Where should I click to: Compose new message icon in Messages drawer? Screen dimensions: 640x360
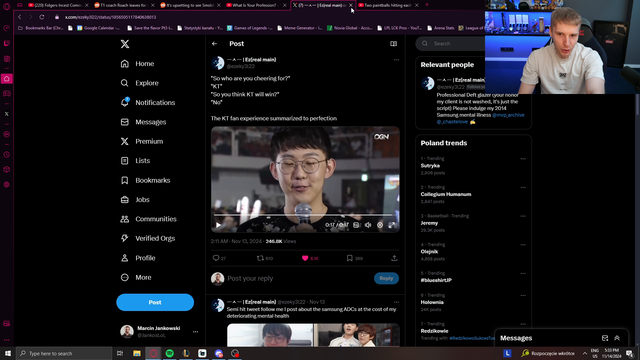click(x=605, y=338)
